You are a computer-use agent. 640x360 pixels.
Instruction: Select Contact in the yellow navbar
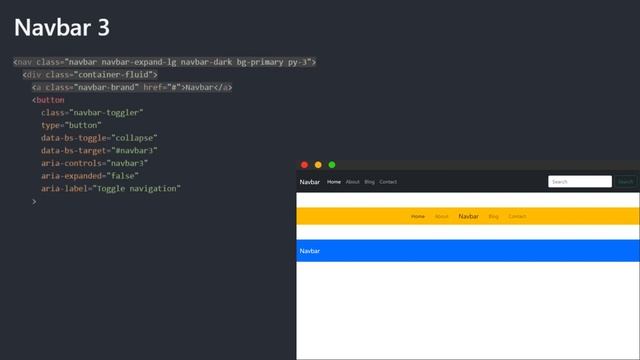[x=517, y=216]
